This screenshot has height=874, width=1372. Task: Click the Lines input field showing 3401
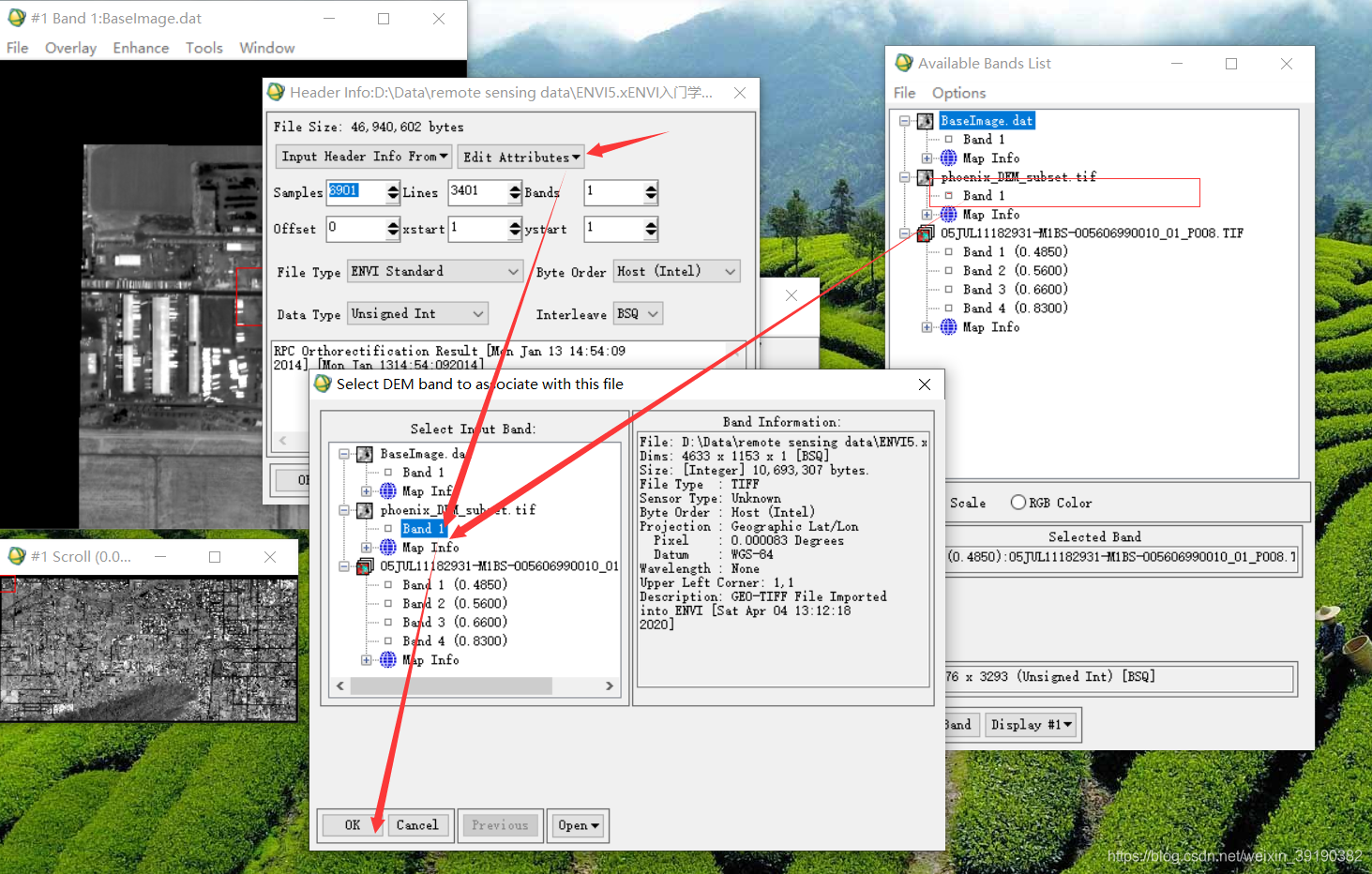click(478, 192)
